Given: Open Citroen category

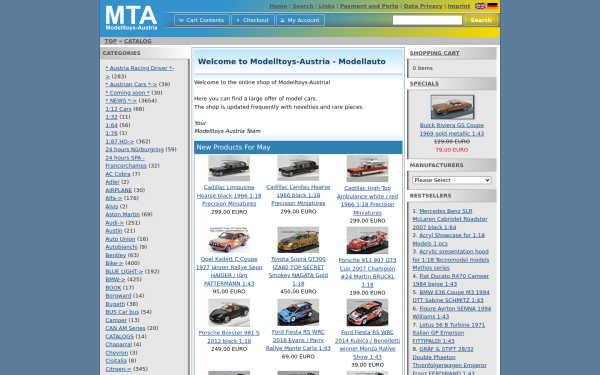Looking at the screenshot, I should pyautogui.click(x=118, y=369).
